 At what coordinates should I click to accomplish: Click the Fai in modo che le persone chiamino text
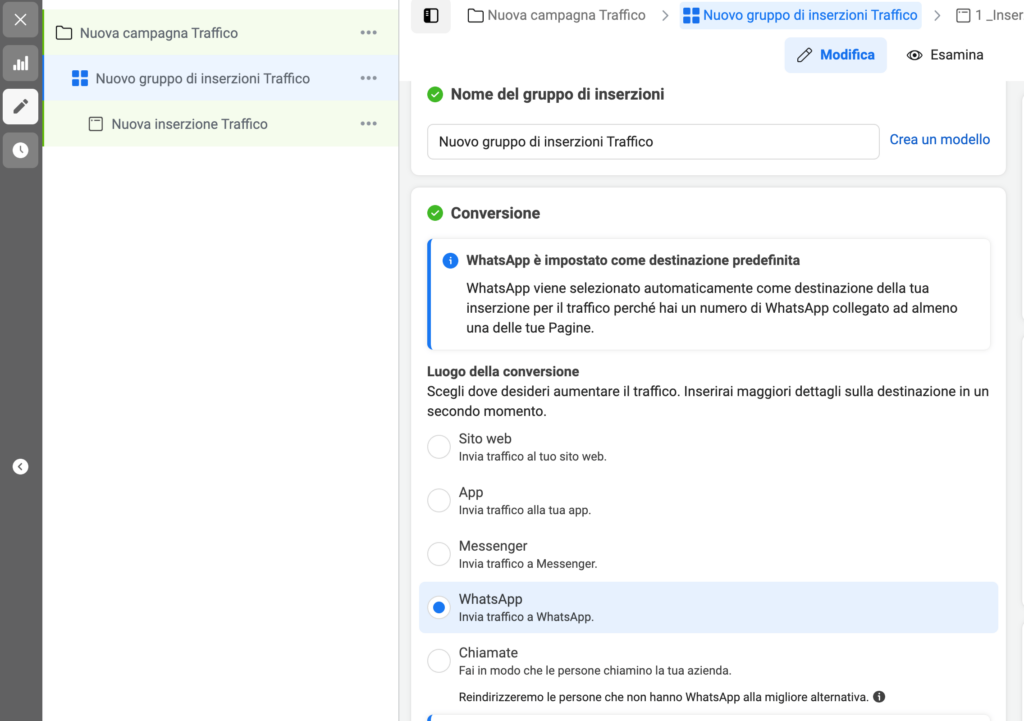click(x=595, y=671)
